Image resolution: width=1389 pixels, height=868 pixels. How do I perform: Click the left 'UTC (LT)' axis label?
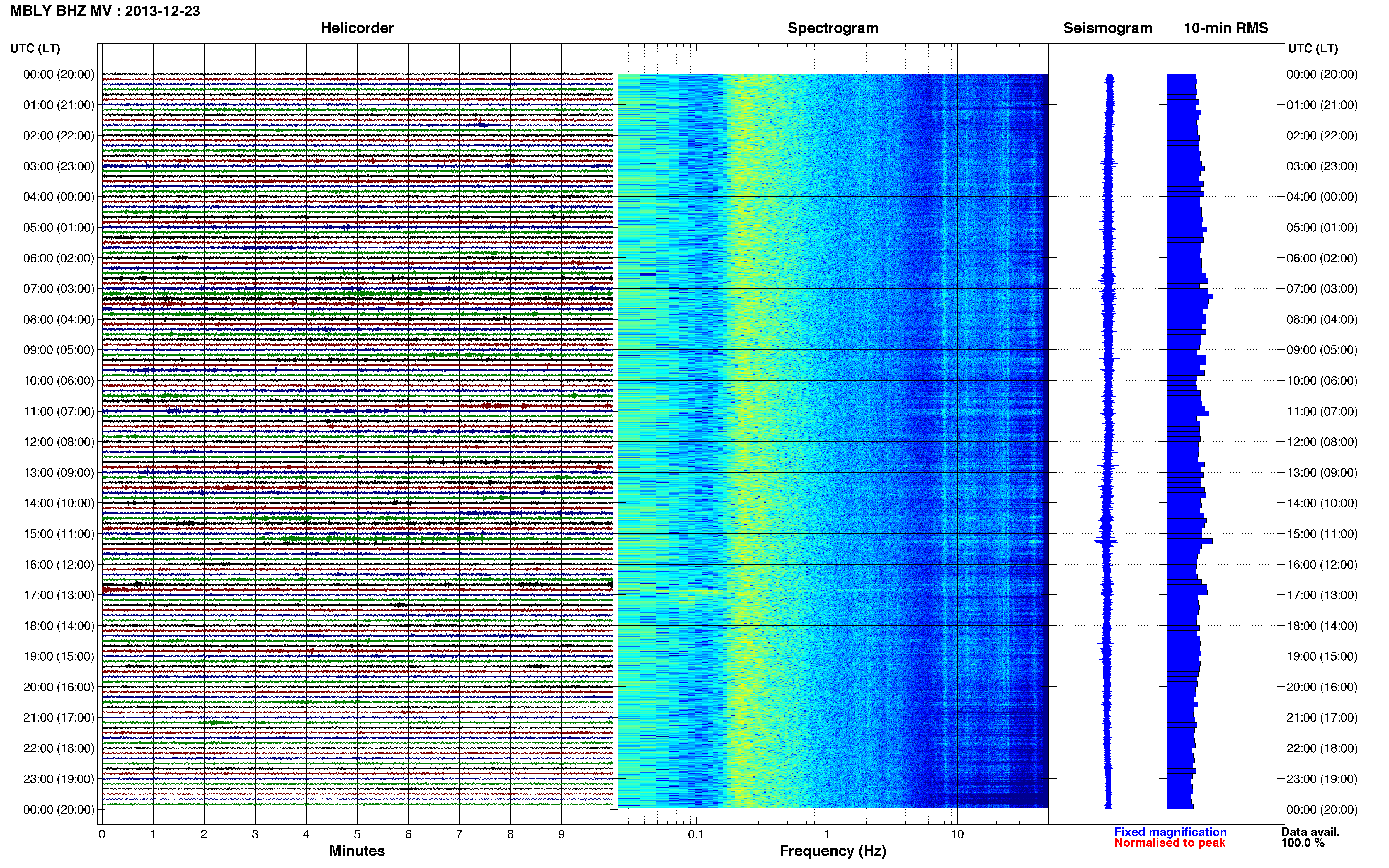pyautogui.click(x=35, y=48)
